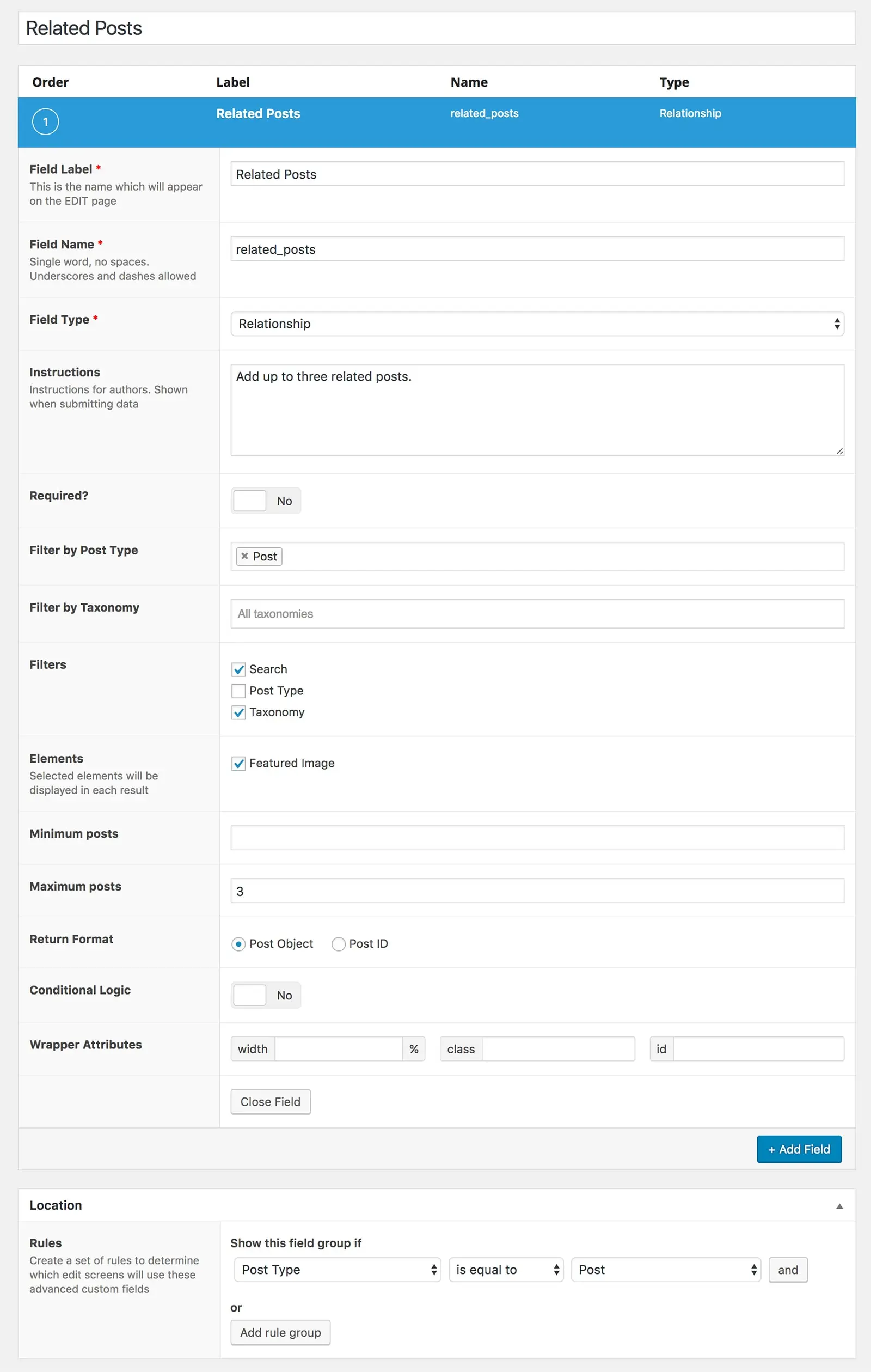Viewport: 871px width, 1372px height.
Task: Click the Add rule group button
Action: (x=280, y=1333)
